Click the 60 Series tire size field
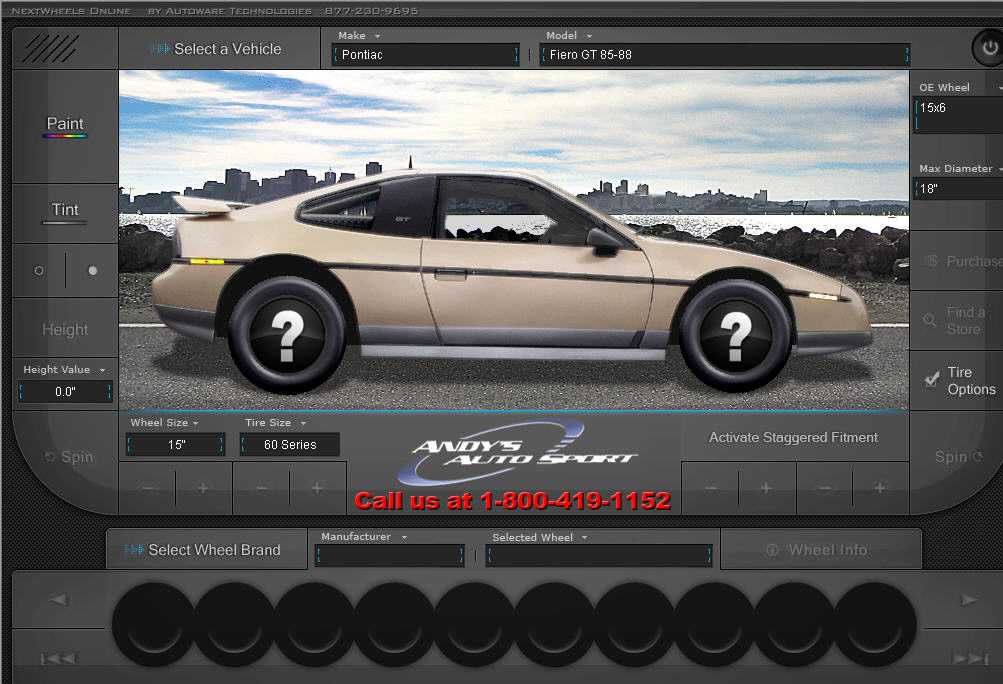 point(290,445)
